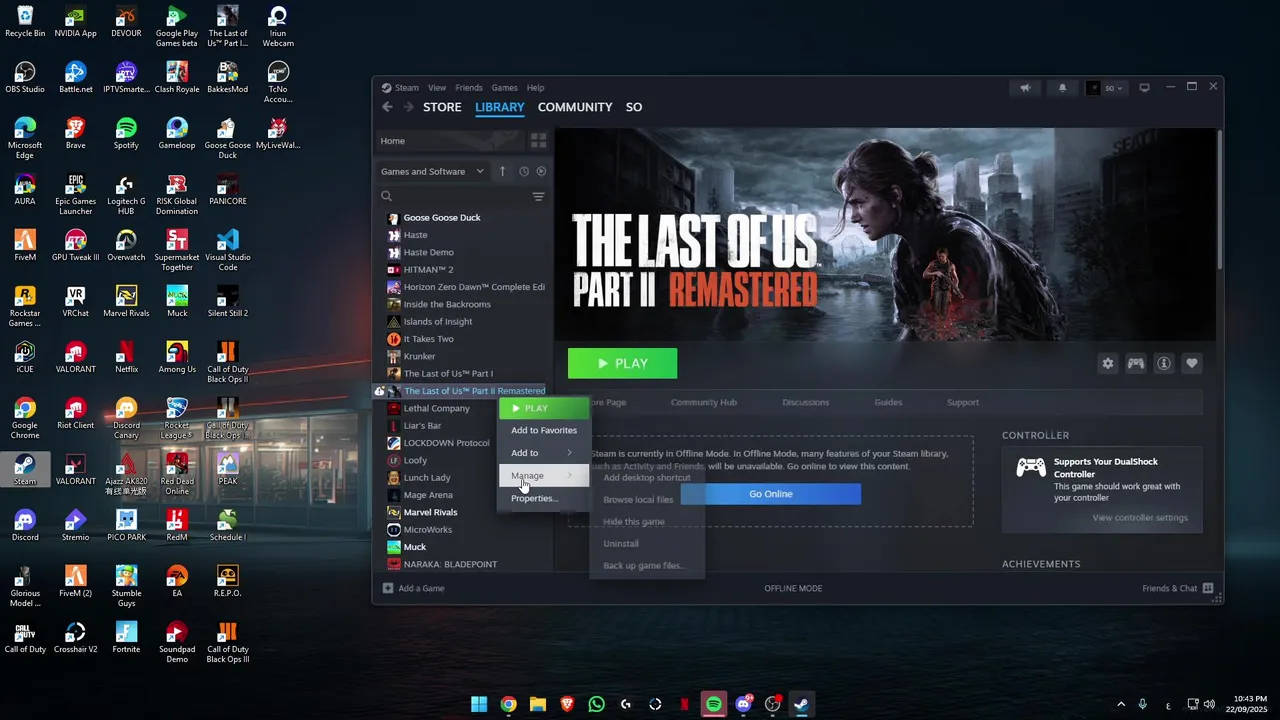1280x720 pixels.
Task: Click the game page vertical scrollbar
Action: [x=1219, y=200]
